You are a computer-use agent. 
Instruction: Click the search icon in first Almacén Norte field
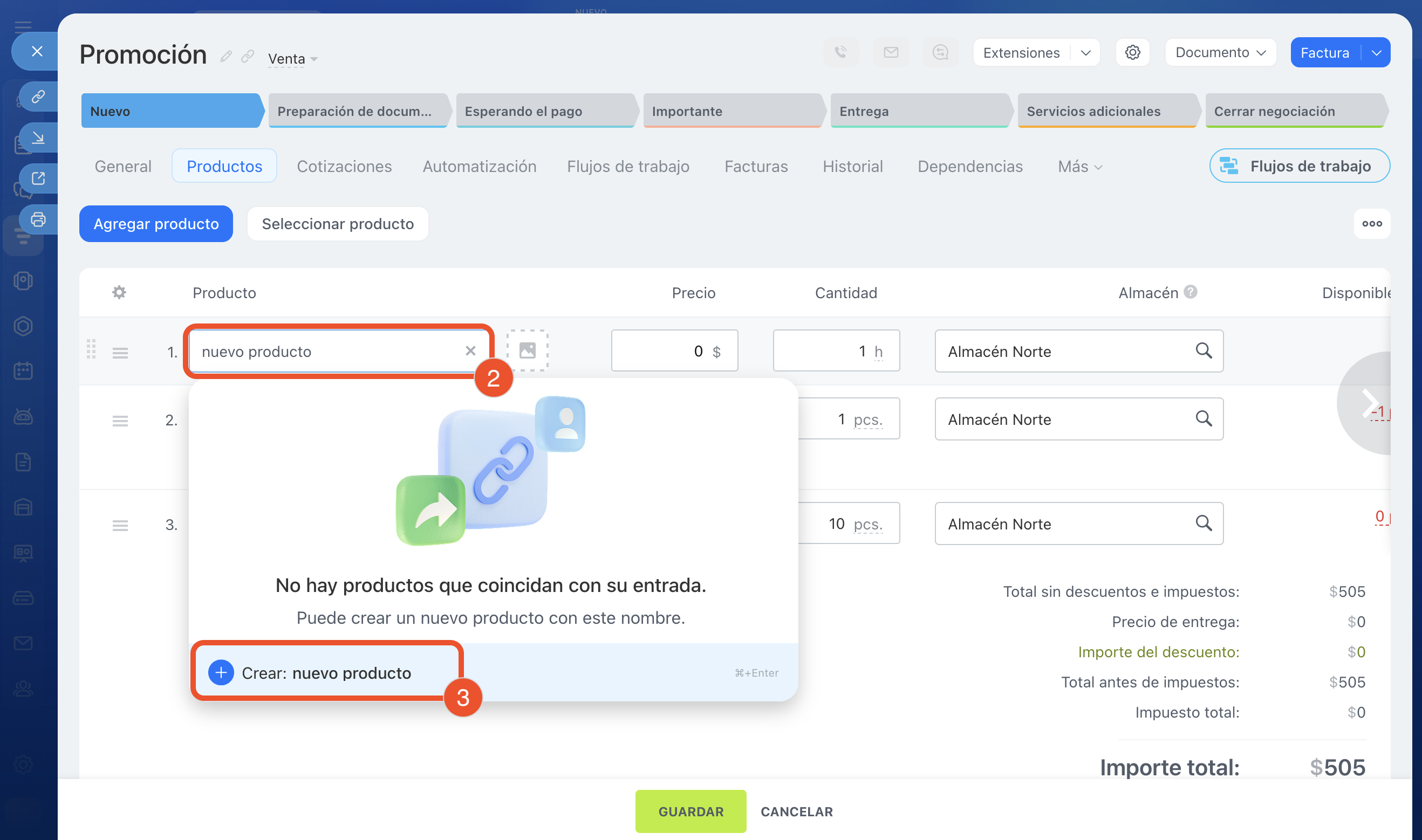[1204, 351]
